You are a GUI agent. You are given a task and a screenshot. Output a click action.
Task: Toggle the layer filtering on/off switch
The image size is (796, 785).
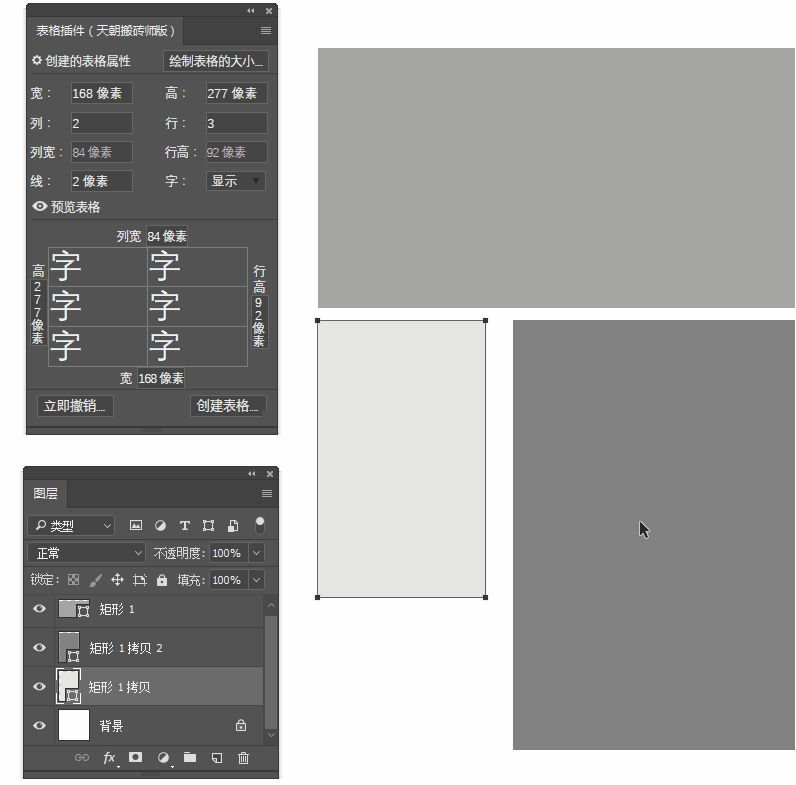coord(259,526)
